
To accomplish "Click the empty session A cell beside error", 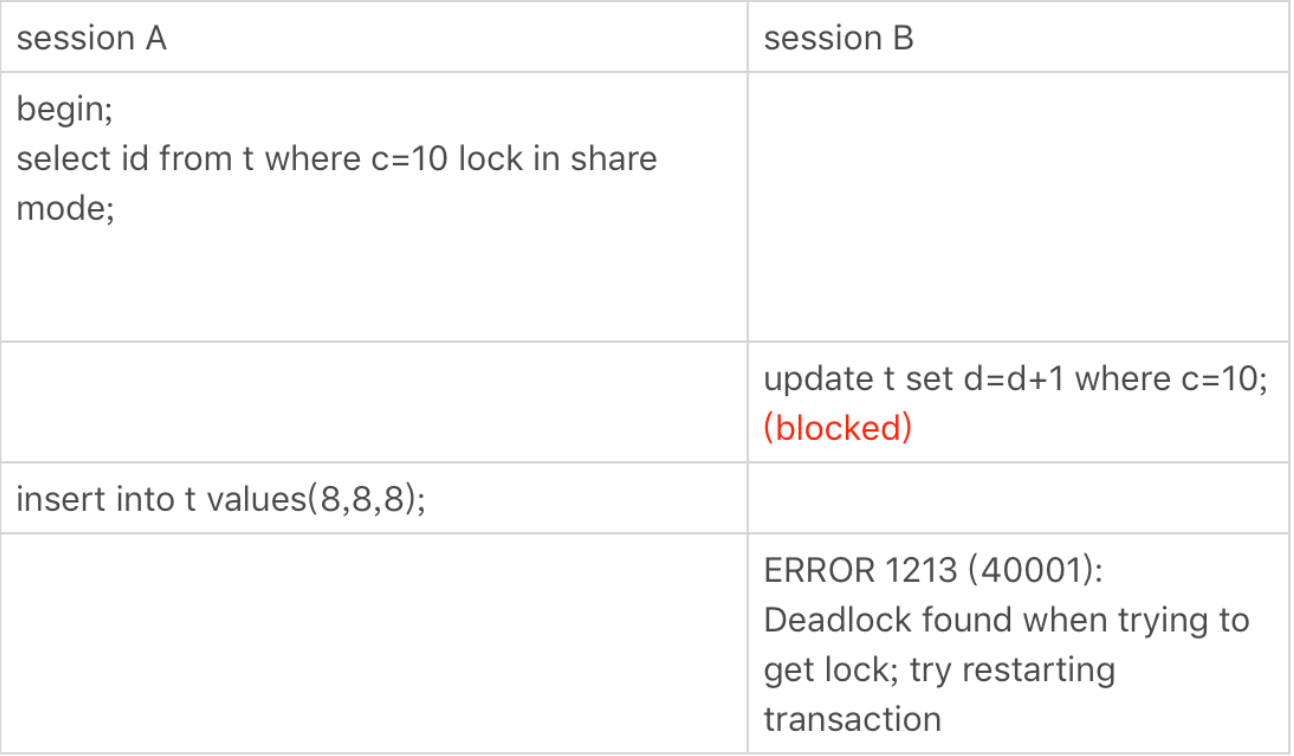I will click(x=373, y=643).
